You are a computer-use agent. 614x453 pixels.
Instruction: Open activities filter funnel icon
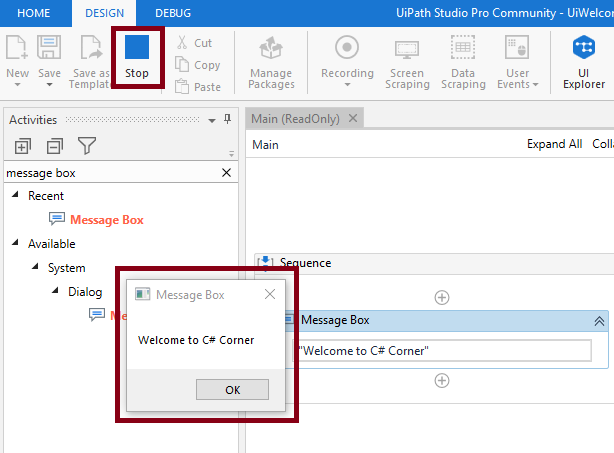pyautogui.click(x=87, y=146)
